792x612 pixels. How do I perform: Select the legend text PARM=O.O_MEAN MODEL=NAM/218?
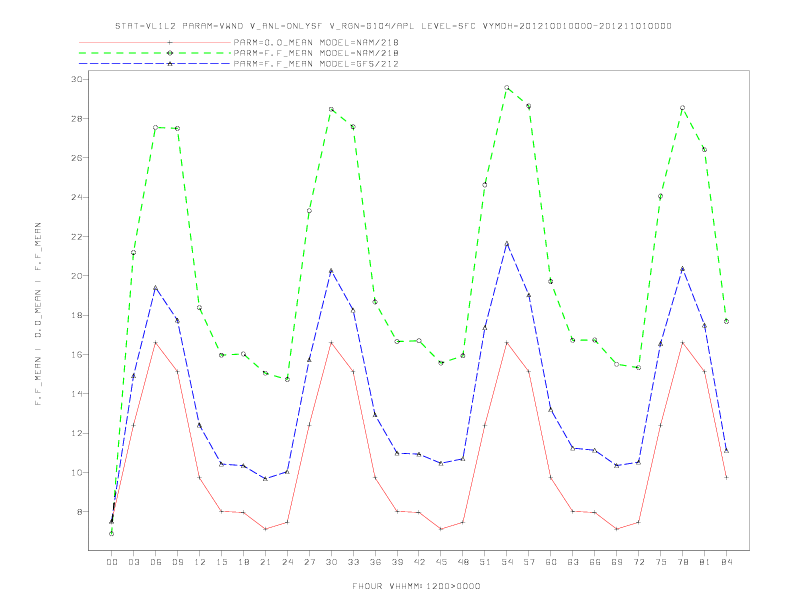[316, 42]
